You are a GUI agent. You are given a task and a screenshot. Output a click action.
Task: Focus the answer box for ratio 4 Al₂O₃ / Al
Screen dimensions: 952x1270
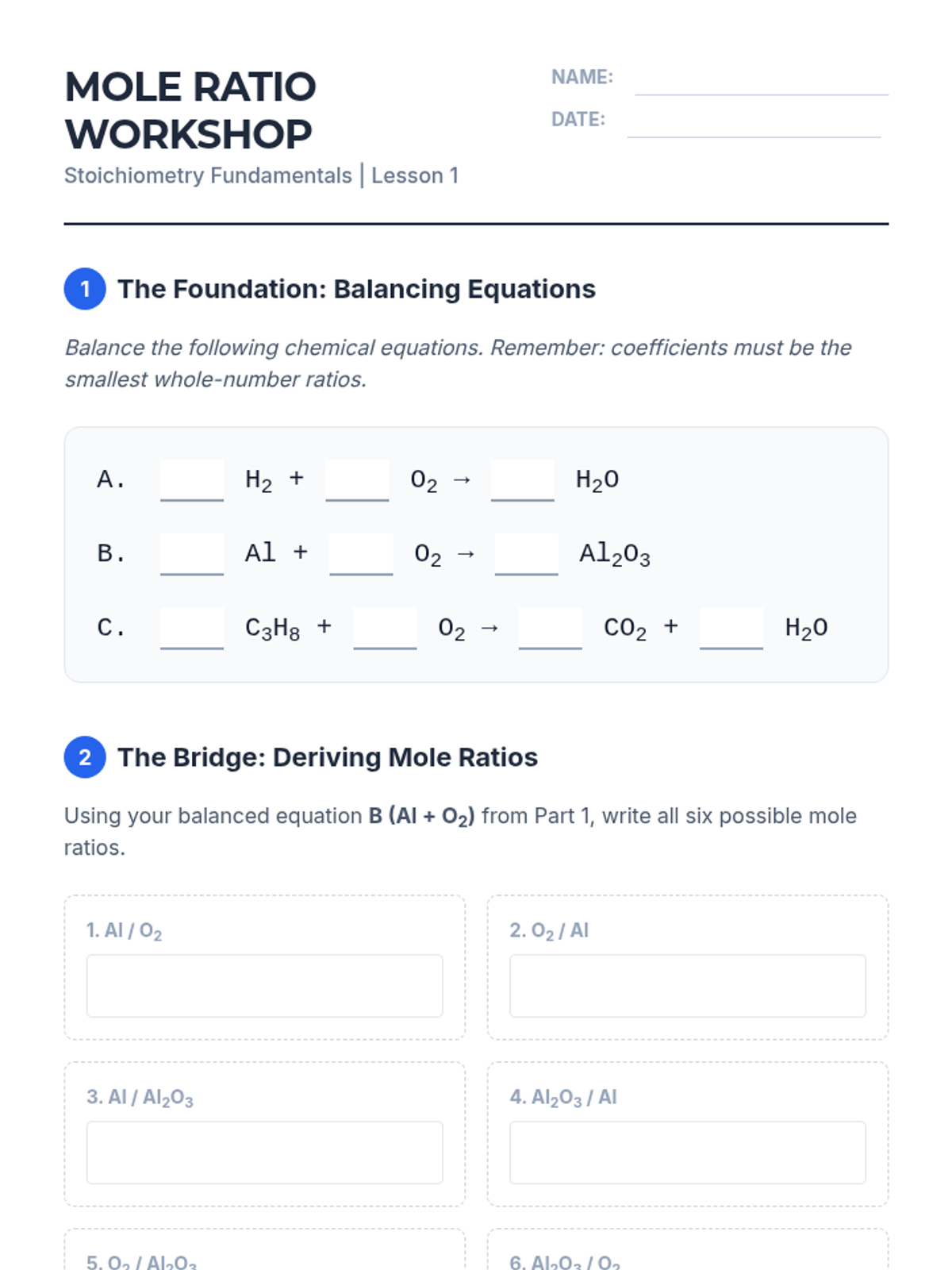[687, 1153]
